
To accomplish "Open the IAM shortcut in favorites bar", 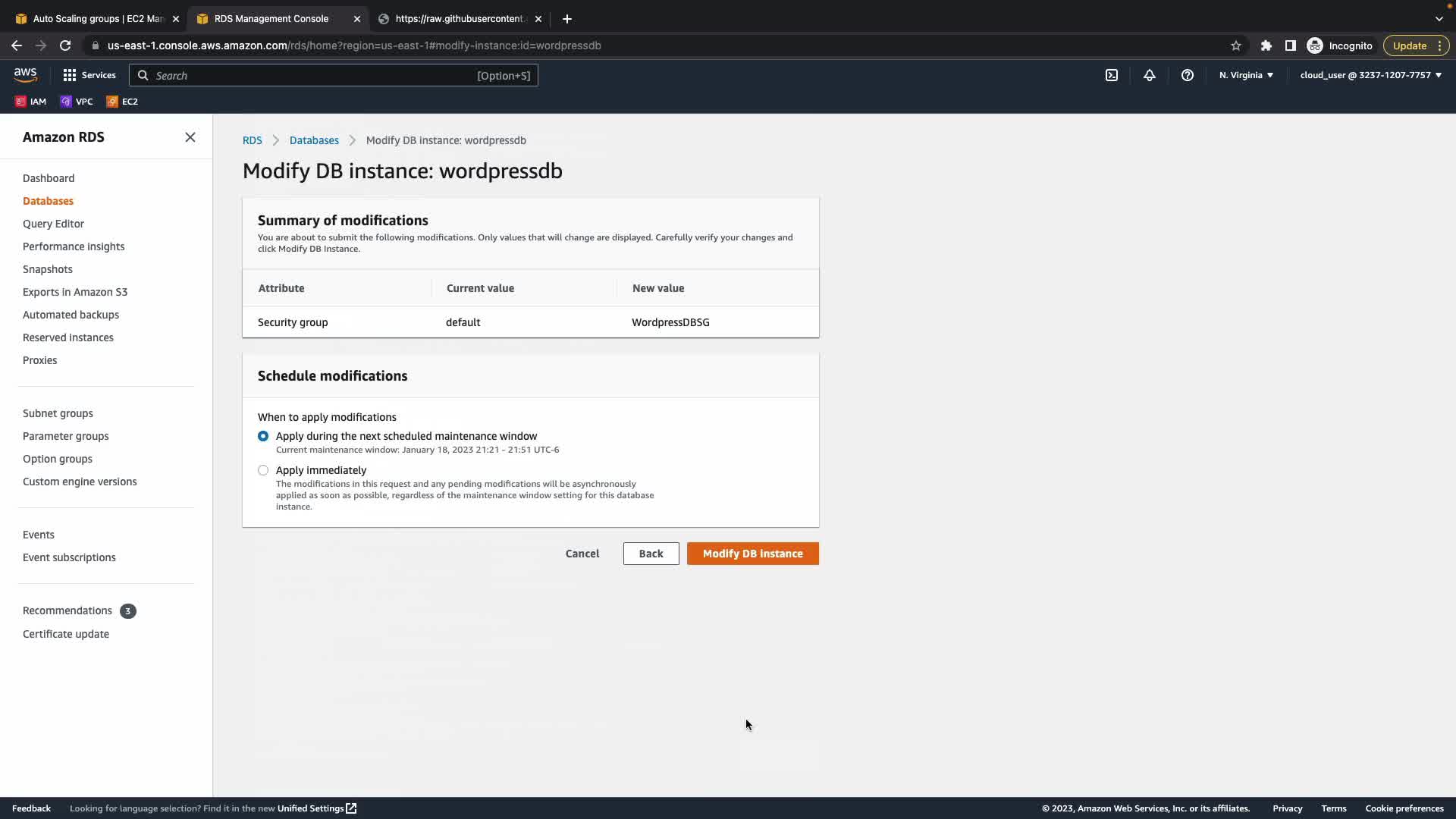I will (x=31, y=102).
